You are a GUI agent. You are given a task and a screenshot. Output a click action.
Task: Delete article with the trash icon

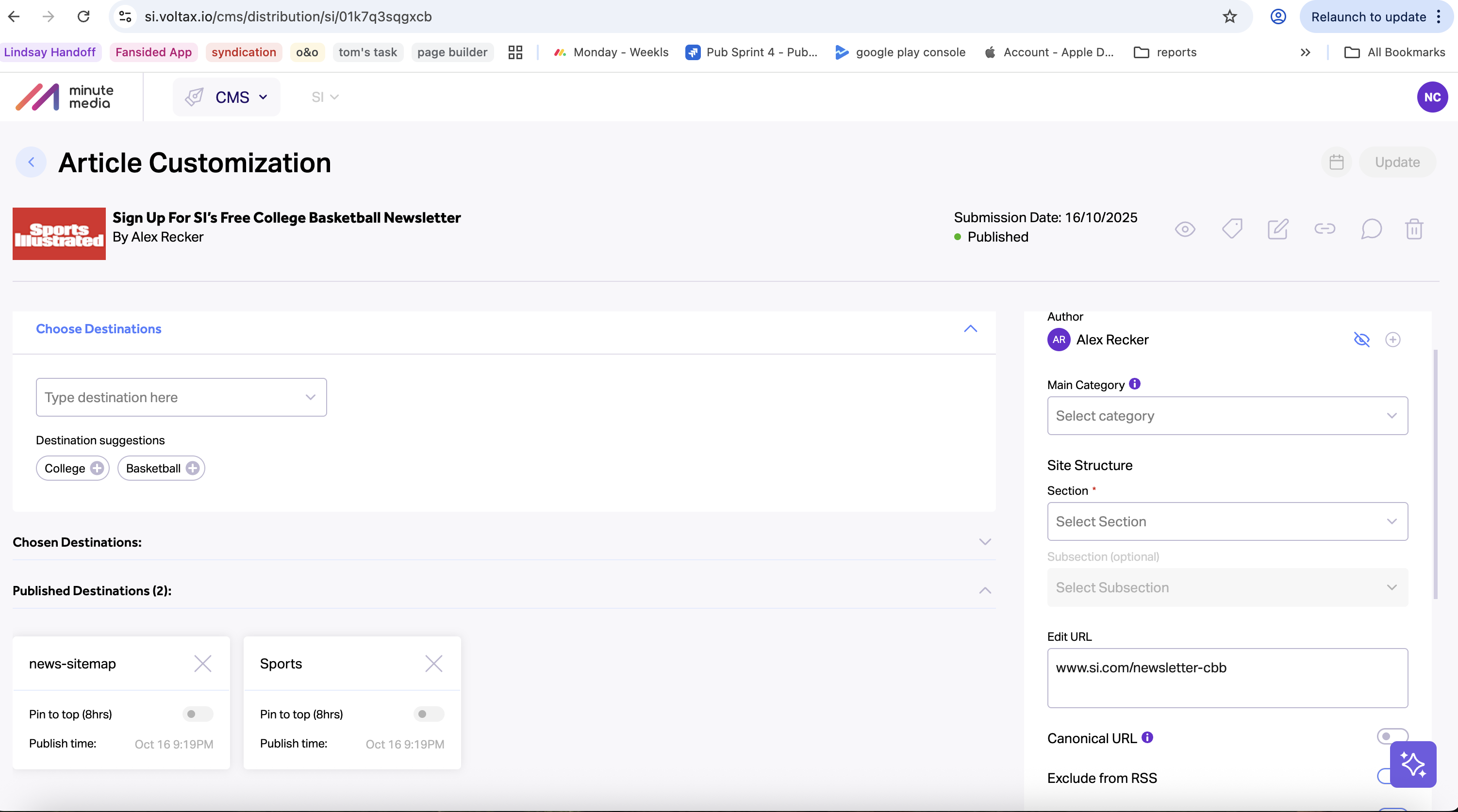(1414, 228)
